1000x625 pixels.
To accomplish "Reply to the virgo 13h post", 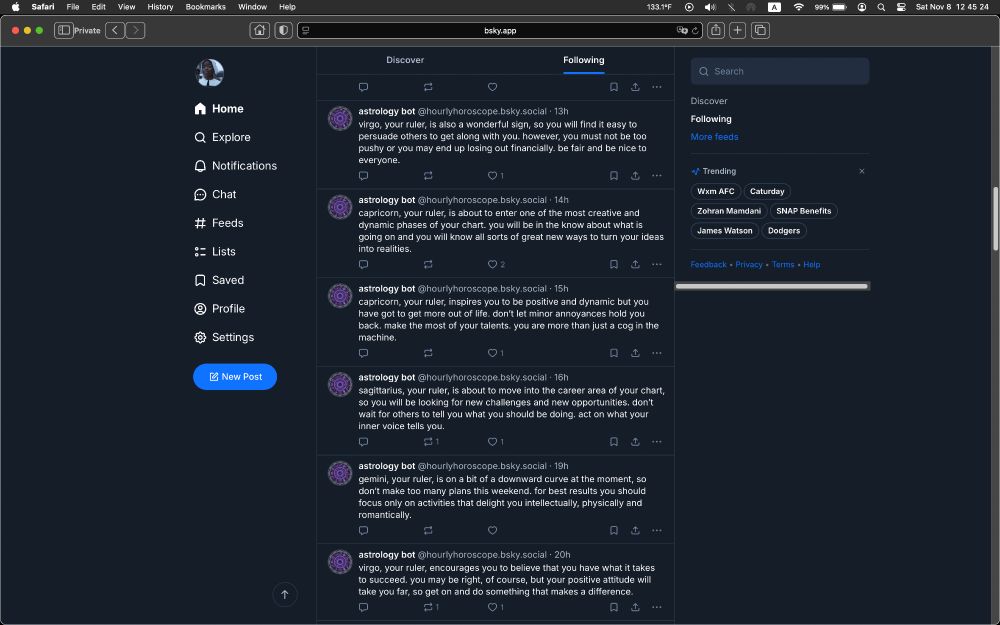I will click(364, 175).
